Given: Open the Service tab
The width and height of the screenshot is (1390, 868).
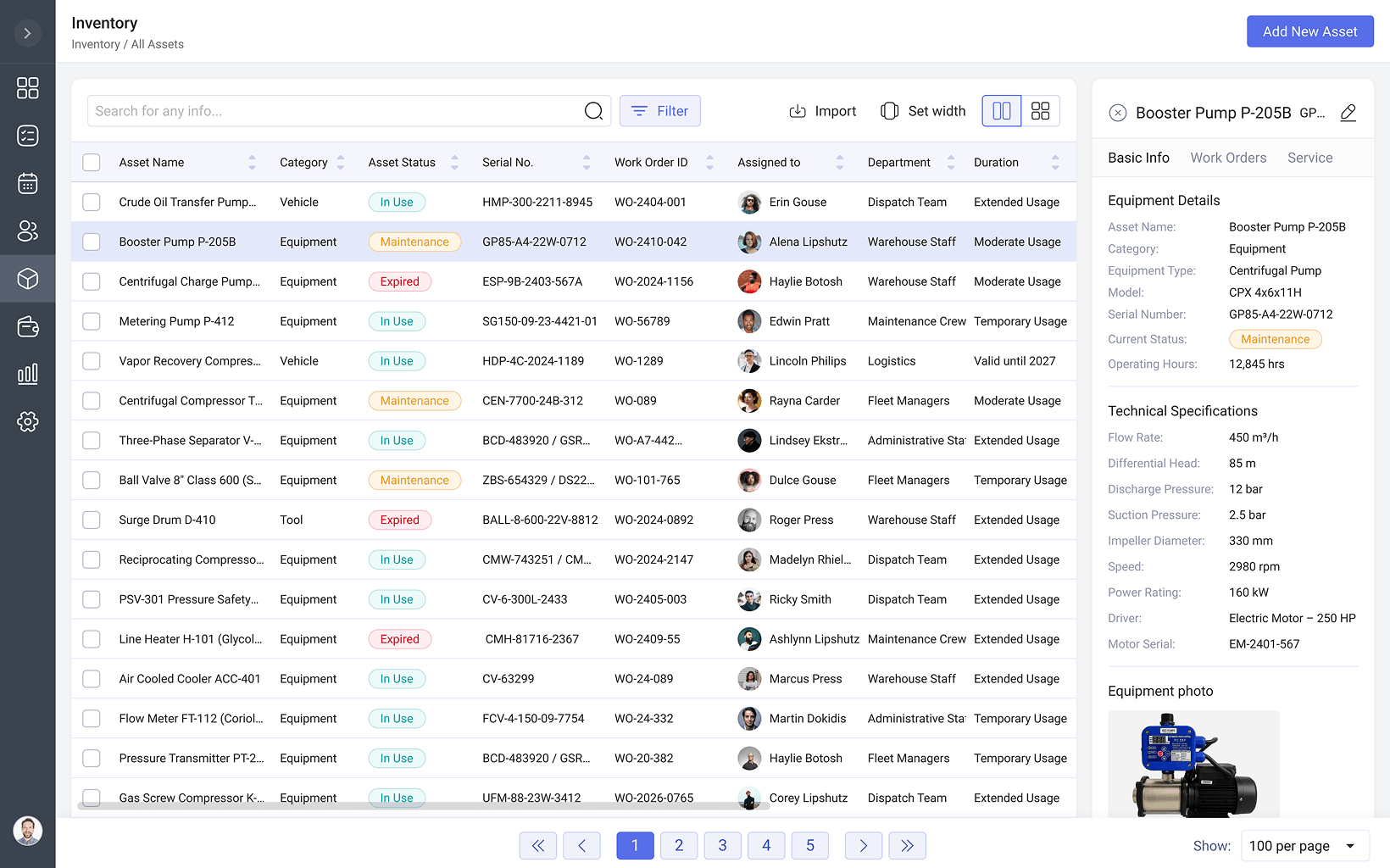Looking at the screenshot, I should [x=1309, y=158].
